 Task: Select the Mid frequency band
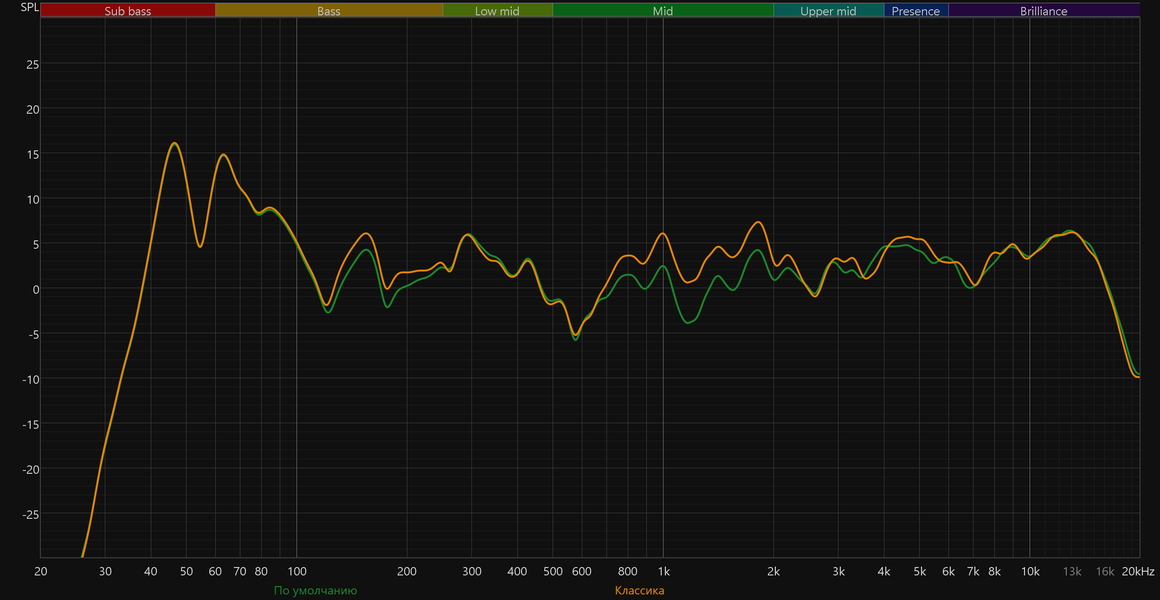point(663,10)
